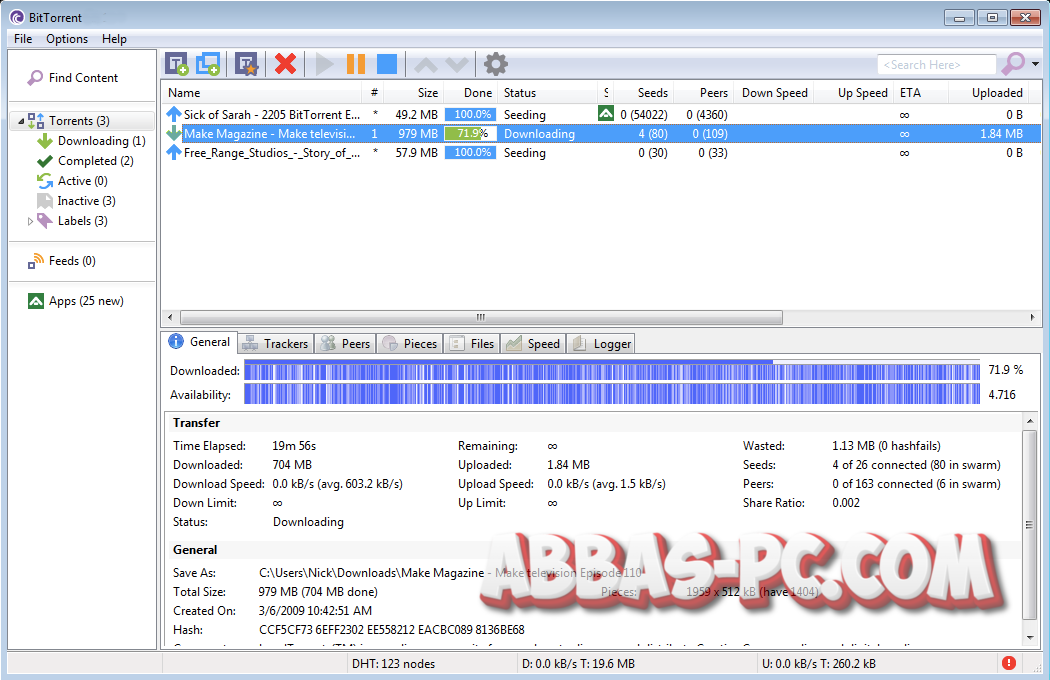Viewport: 1050px width, 680px height.
Task: Click the Add Torrent toolbar icon
Action: tap(178, 63)
